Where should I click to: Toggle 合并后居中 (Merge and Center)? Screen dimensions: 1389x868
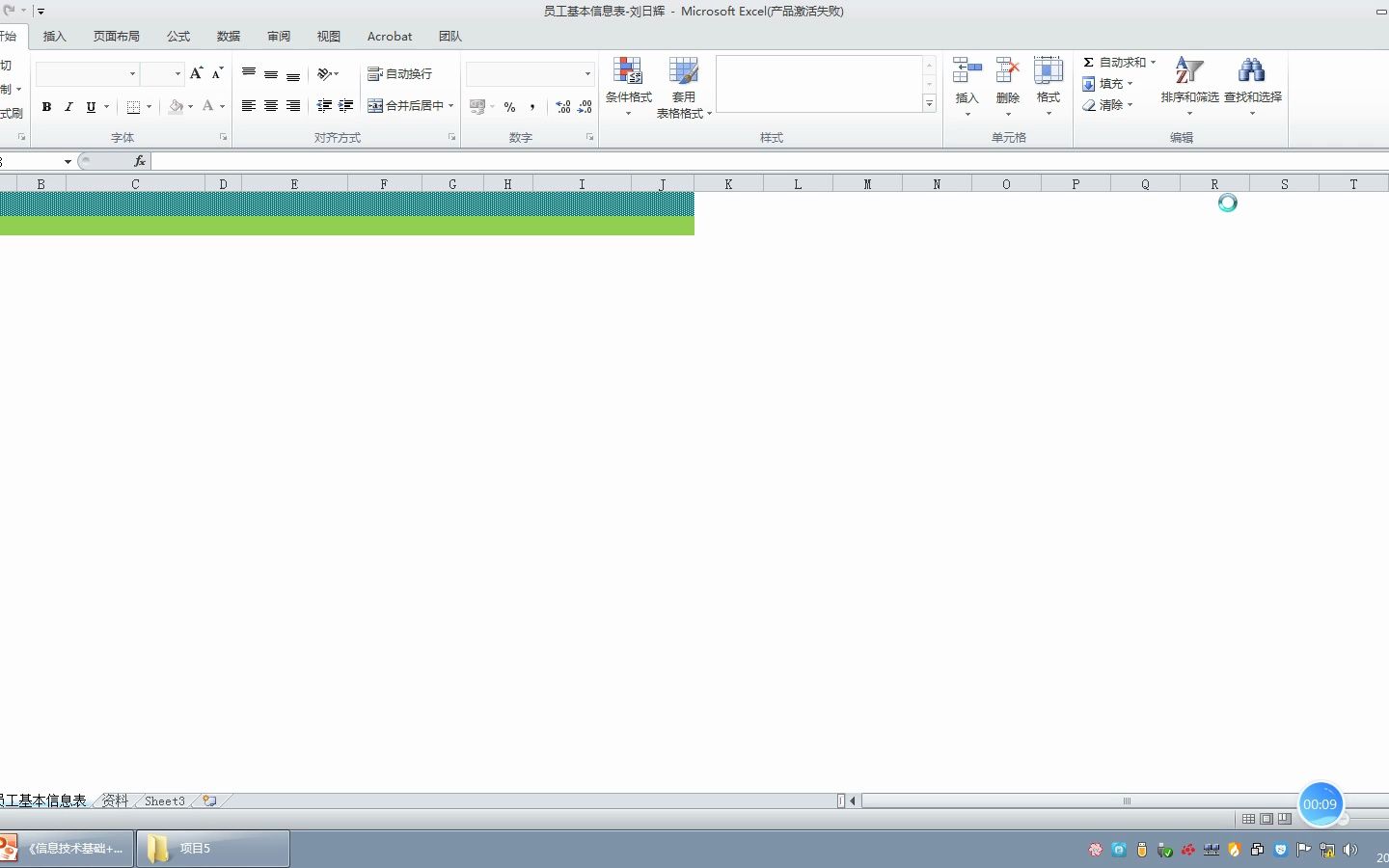point(409,105)
